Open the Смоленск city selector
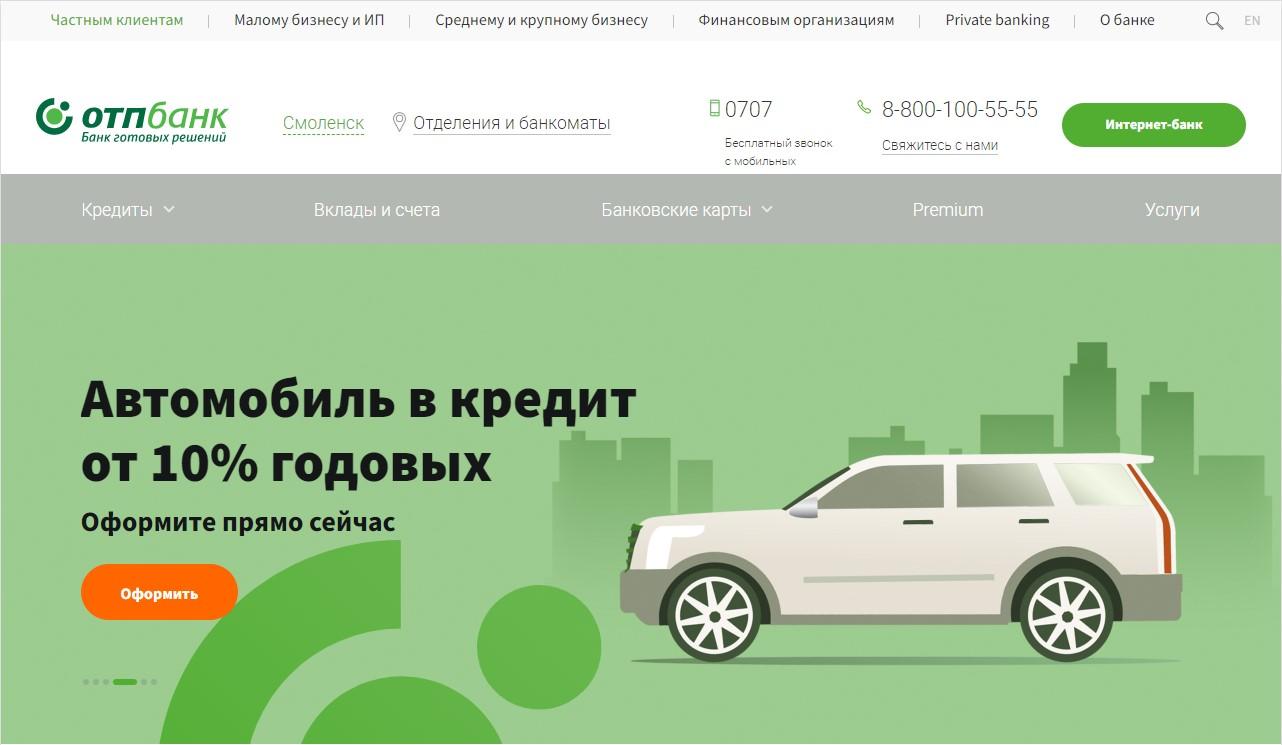 [x=323, y=123]
